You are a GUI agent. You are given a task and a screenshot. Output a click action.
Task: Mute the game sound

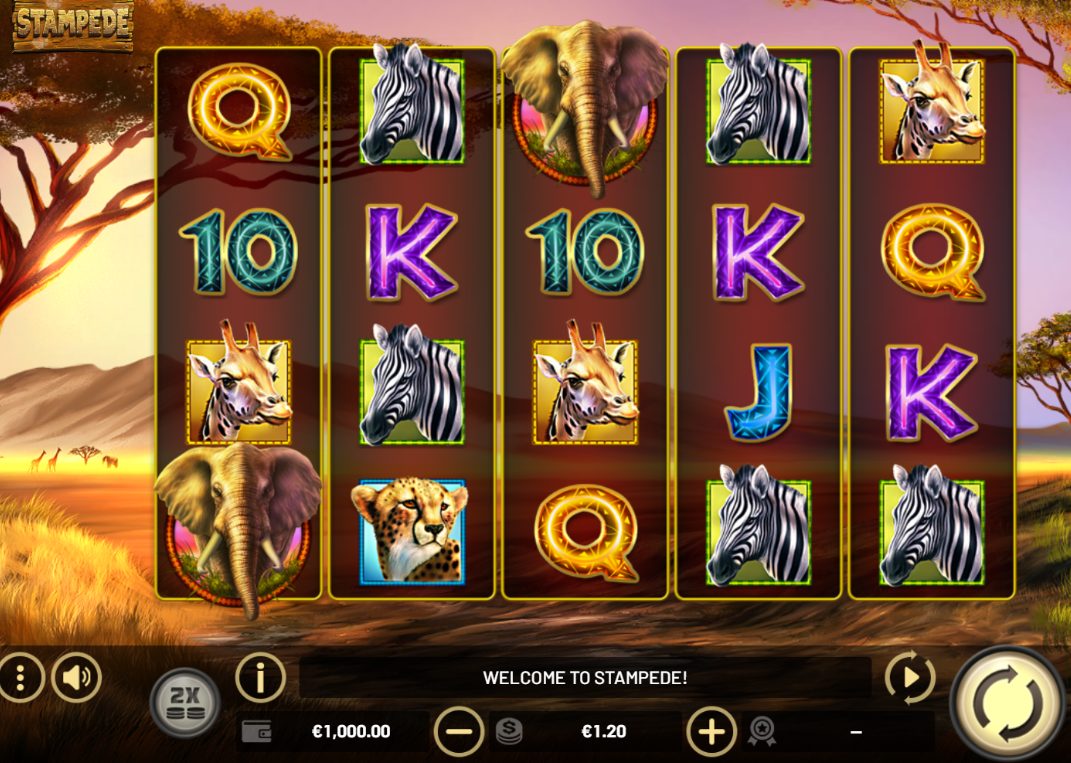click(x=76, y=678)
